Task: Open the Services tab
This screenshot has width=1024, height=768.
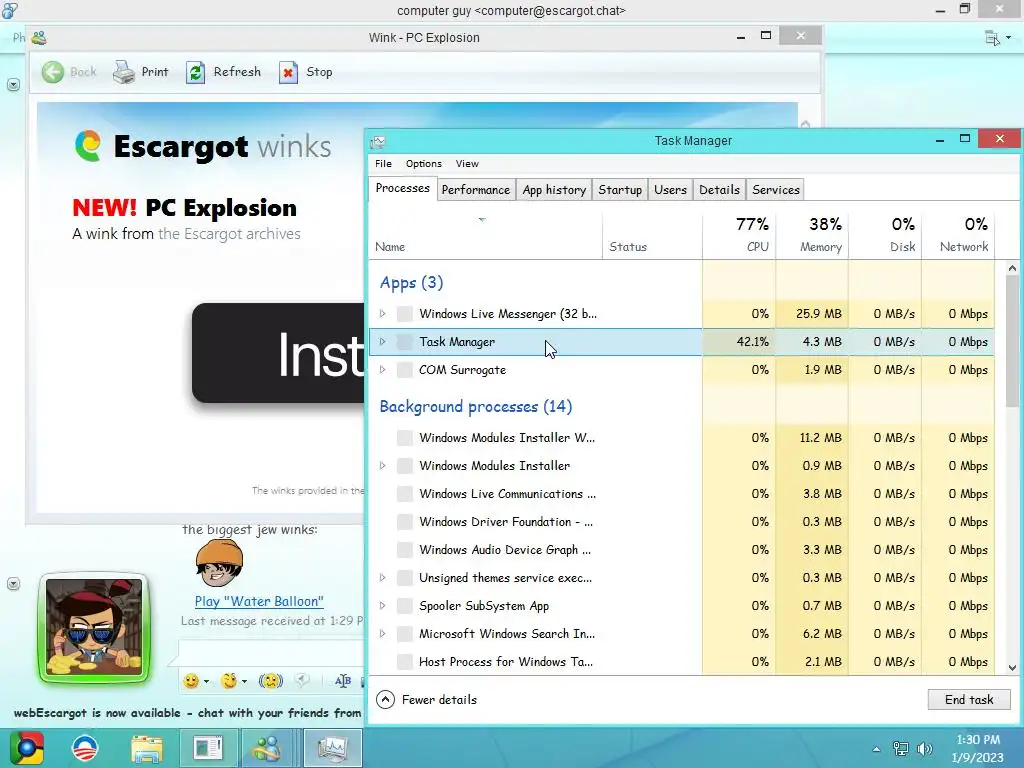Action: pos(775,190)
